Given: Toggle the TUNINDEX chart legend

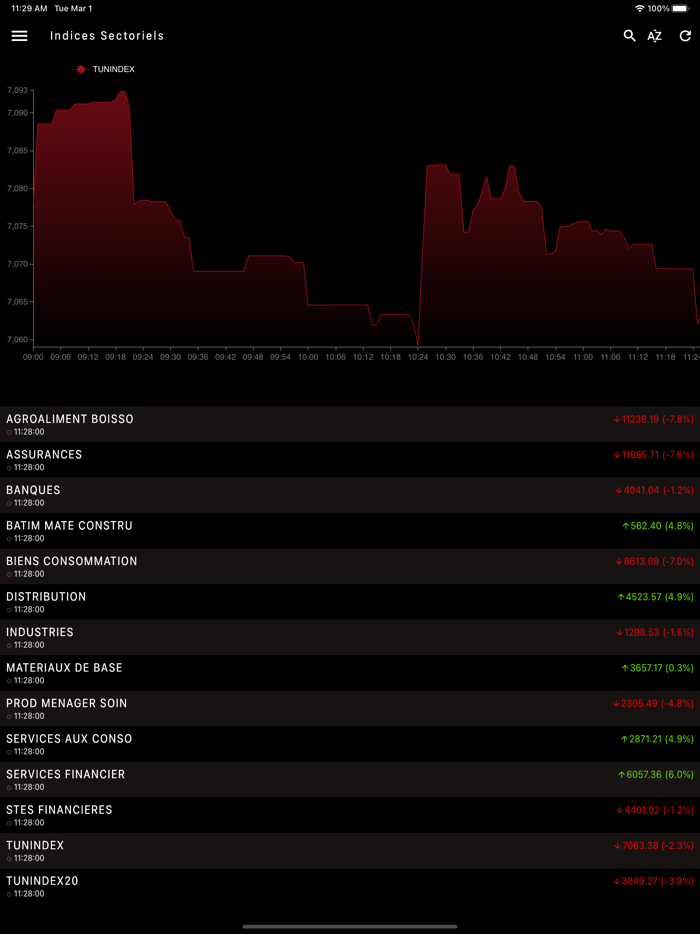Looking at the screenshot, I should click(x=104, y=69).
